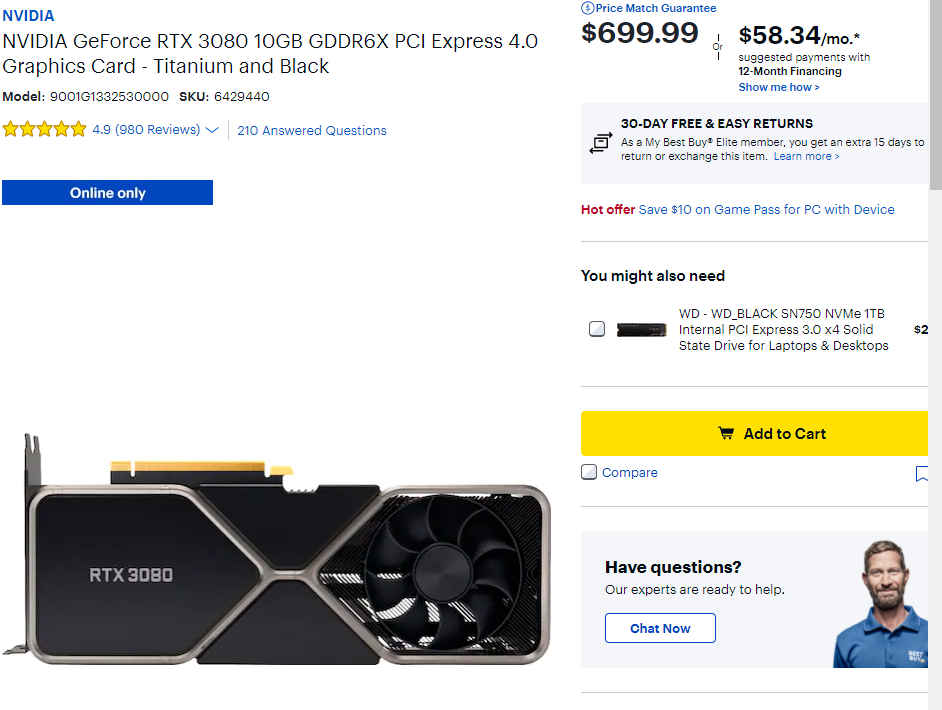Expand the 980 Reviews dropdown chevron
The image size is (942, 710).
tap(211, 130)
